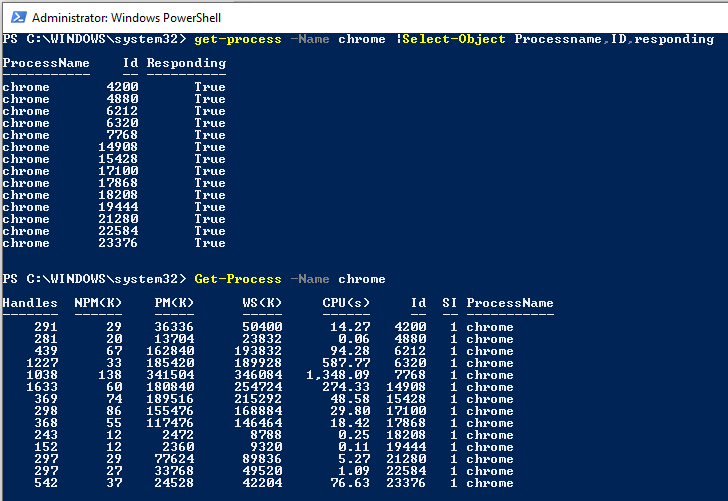Screen dimensions: 728x501
Task: Click WS value 50400
Action: point(262,327)
